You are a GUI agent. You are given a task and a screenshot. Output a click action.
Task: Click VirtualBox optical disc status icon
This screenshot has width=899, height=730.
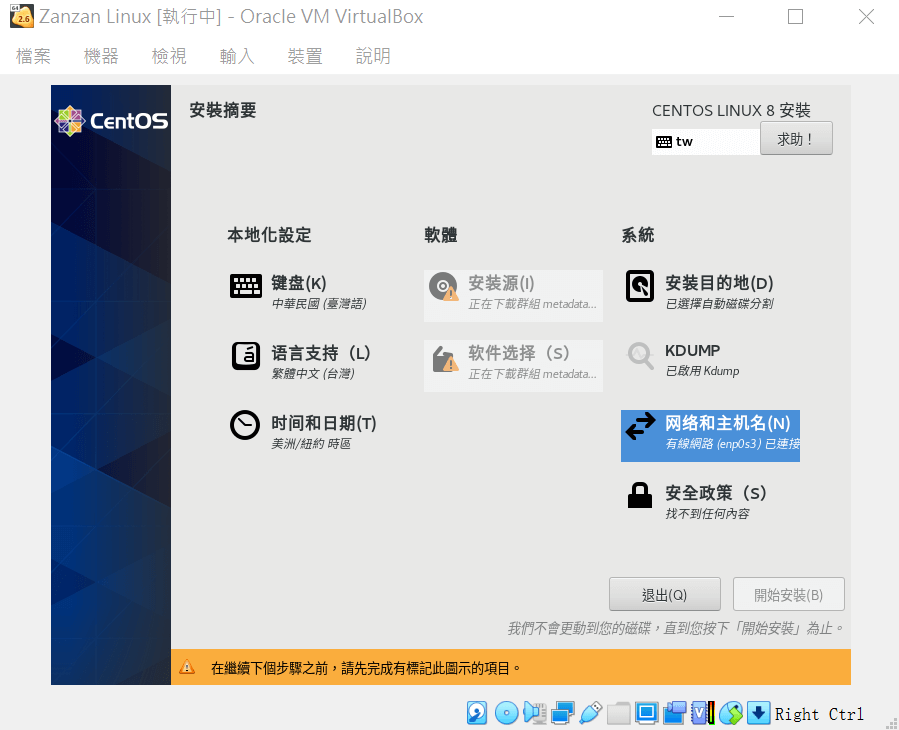[x=506, y=713]
